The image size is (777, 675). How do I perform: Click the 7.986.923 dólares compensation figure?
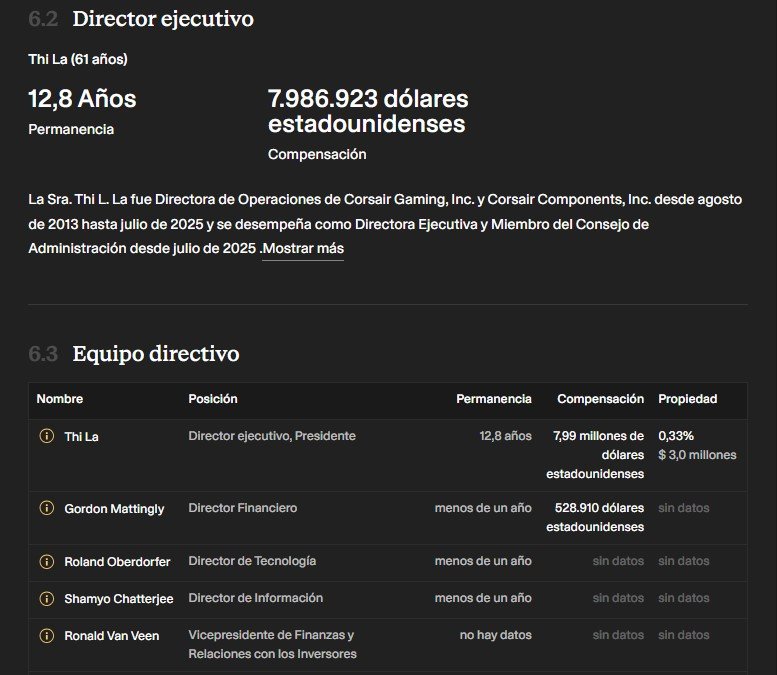[368, 111]
